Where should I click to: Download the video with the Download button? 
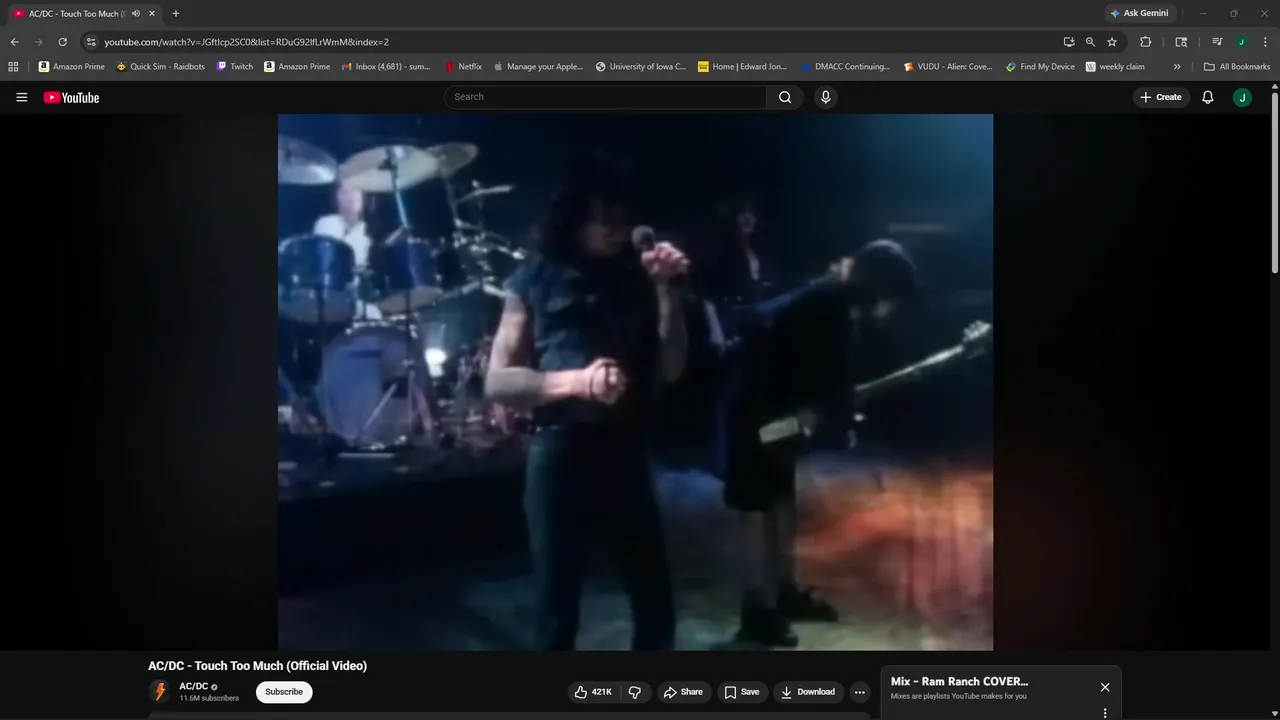pyautogui.click(x=808, y=692)
